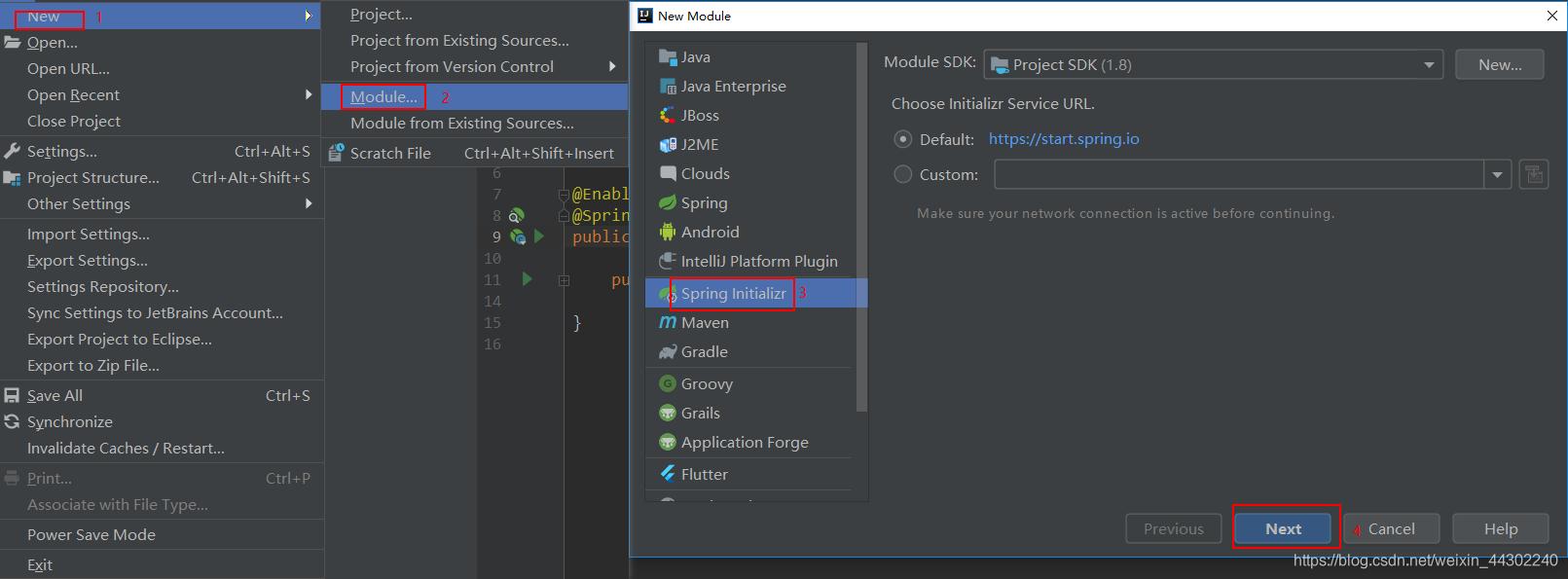Click the IntelliJ Platform Plugin icon
This screenshot has width=1568, height=579.
(x=668, y=261)
